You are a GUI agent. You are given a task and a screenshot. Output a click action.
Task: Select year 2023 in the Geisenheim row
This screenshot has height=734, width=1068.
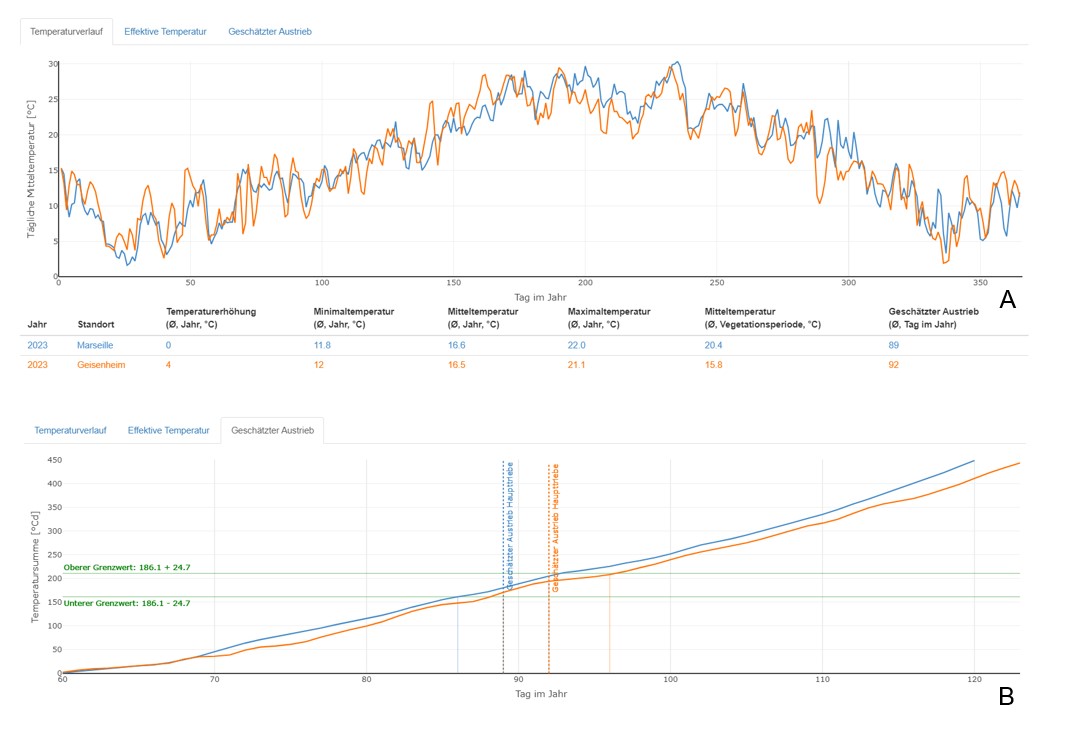tap(37, 365)
